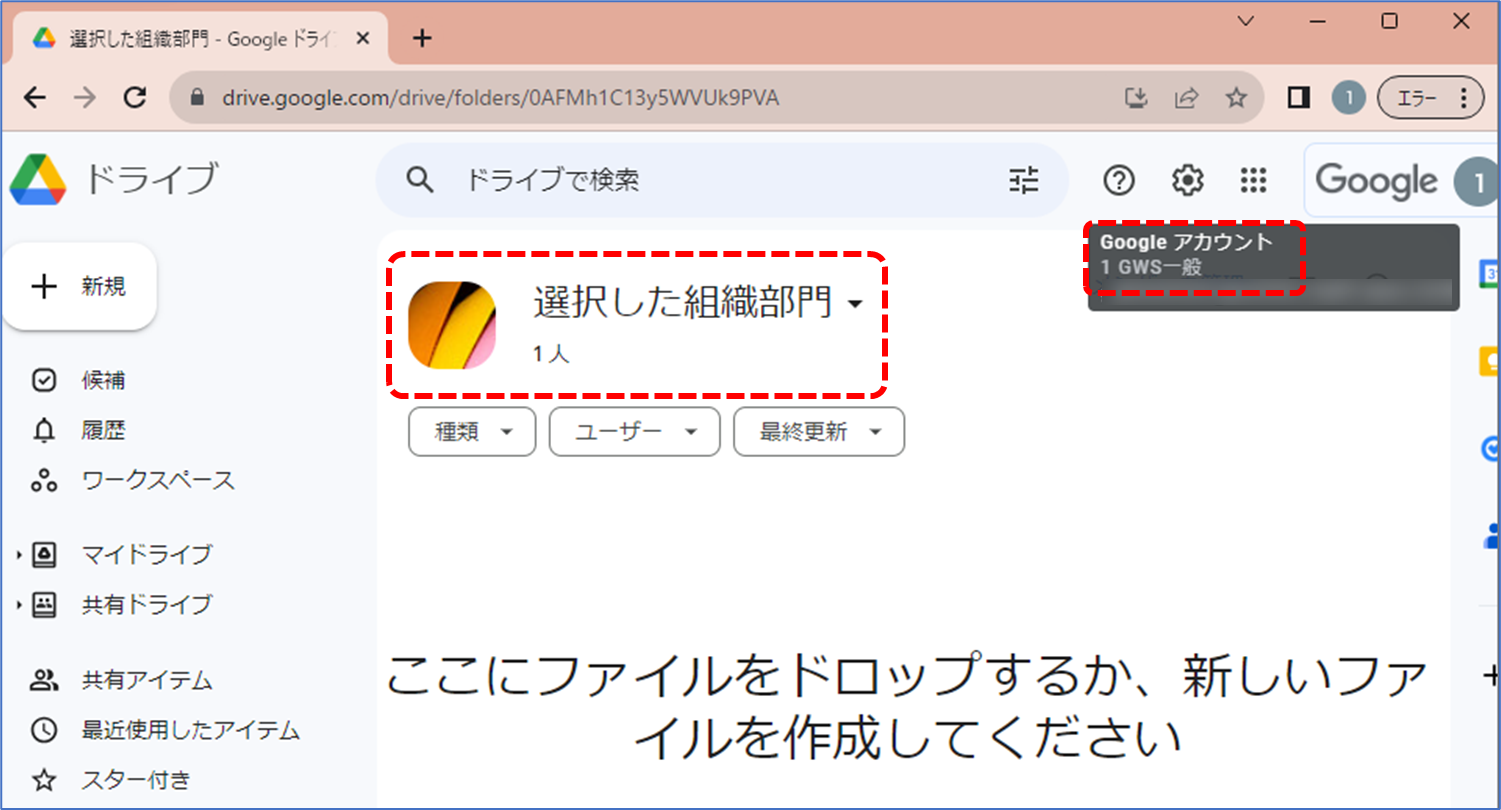Click the Google Drive logo
Screen dimensions: 1501x810
coord(38,180)
